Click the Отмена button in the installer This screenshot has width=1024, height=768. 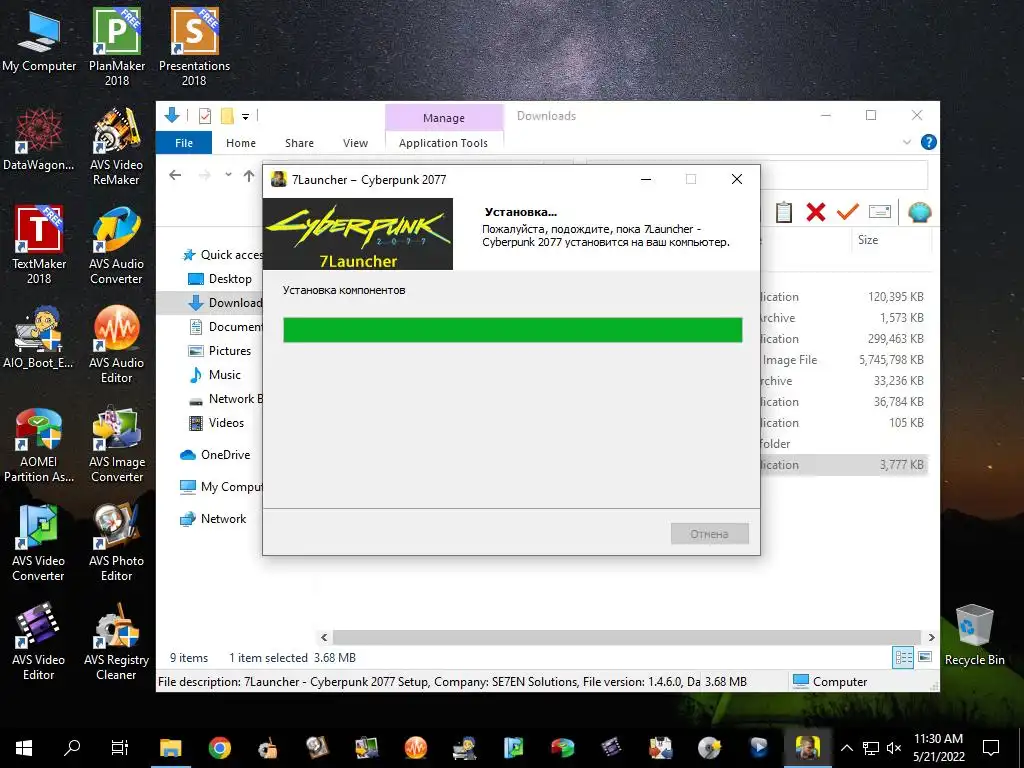click(x=709, y=534)
